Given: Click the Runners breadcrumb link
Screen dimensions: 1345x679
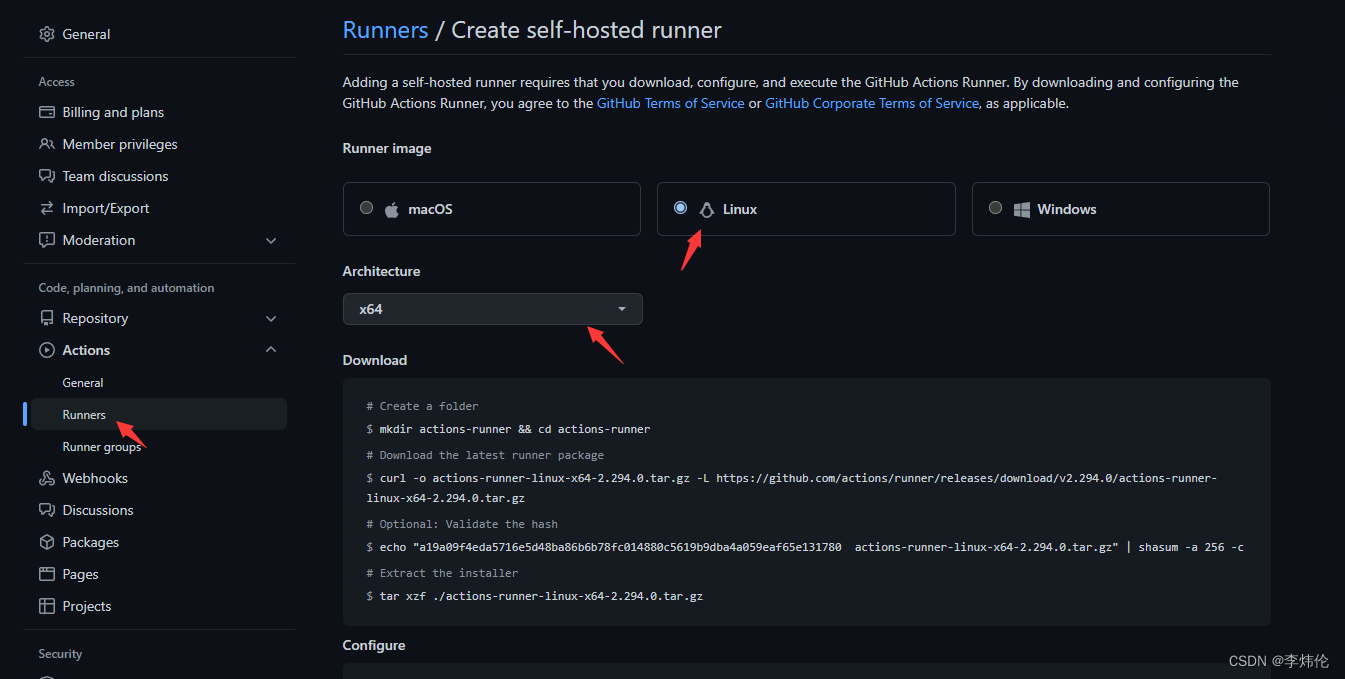Looking at the screenshot, I should pos(385,30).
